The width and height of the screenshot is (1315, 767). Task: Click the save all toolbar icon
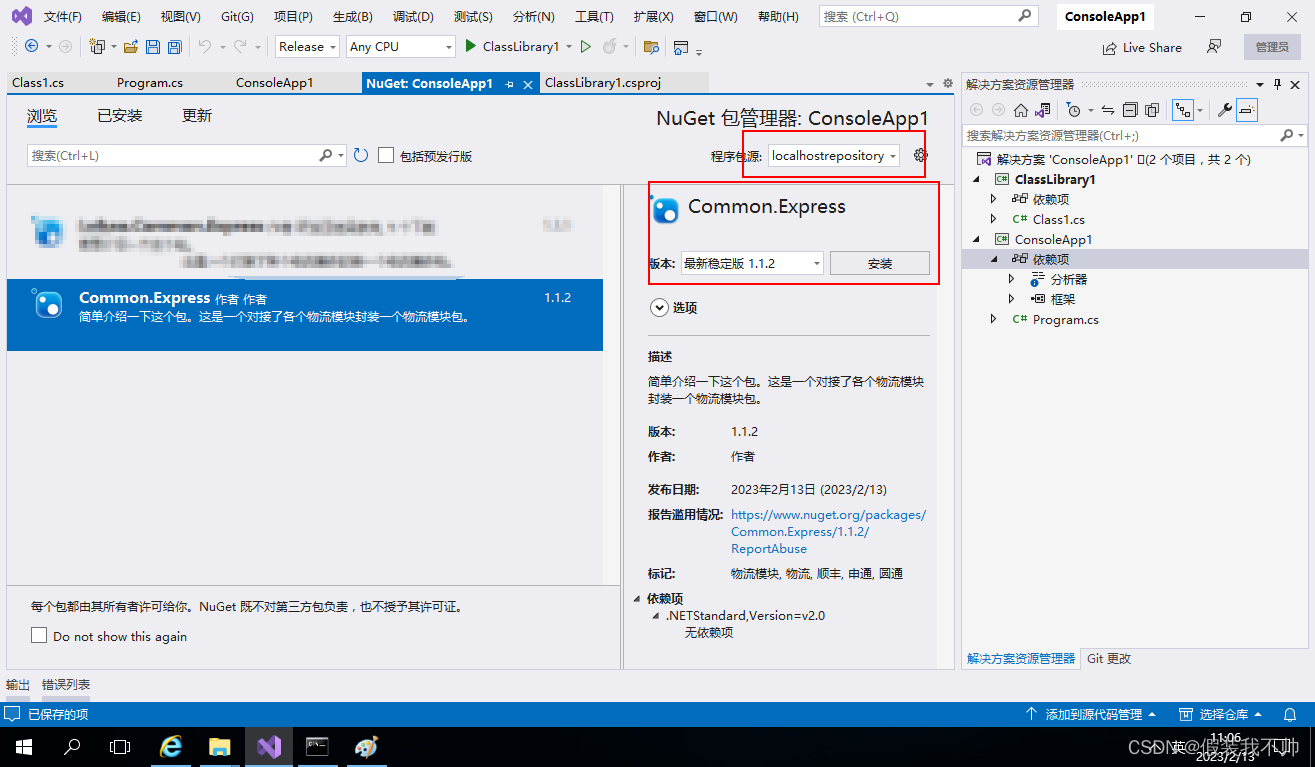pos(174,47)
